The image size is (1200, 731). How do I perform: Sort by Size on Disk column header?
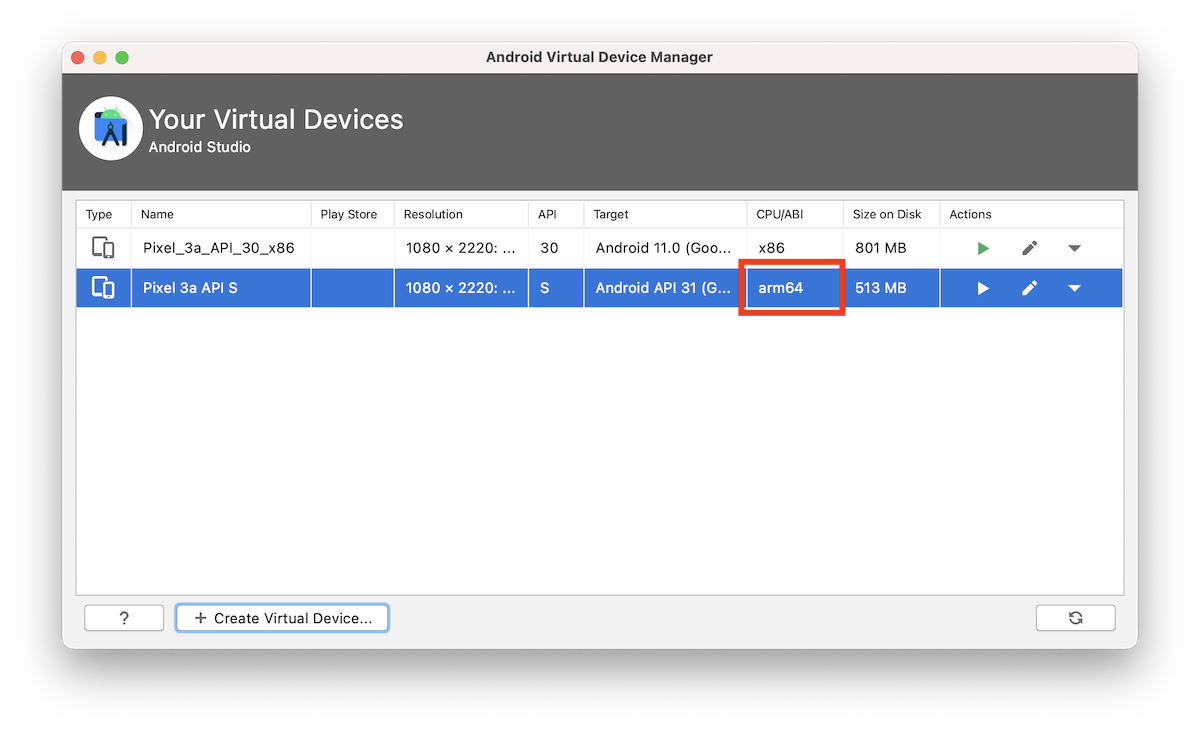pyautogui.click(x=891, y=214)
